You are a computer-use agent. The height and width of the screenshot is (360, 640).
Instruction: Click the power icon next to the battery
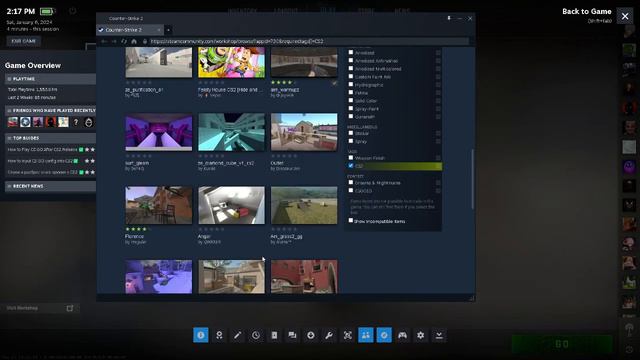[x=72, y=11]
